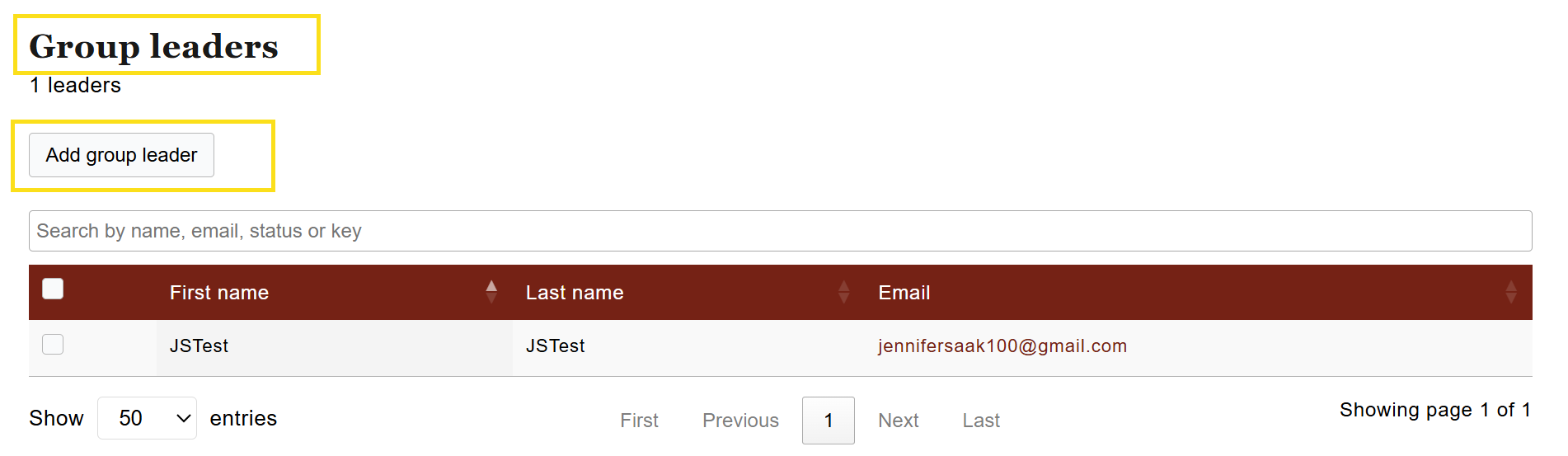This screenshot has height=456, width=1568.
Task: Tick the select-all checkbox in table header
Action: [53, 289]
